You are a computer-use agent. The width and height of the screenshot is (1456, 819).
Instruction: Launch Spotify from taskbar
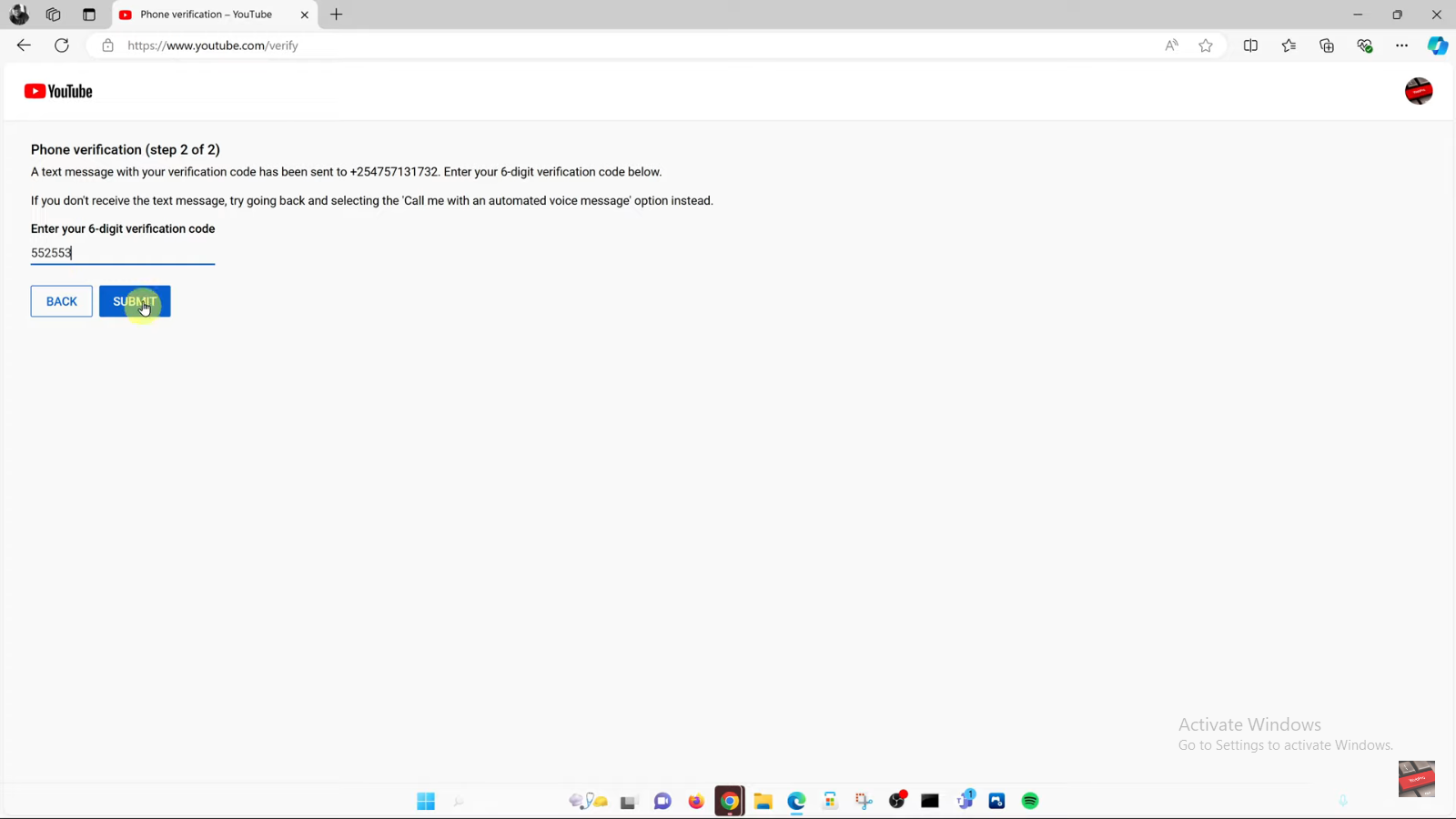pos(1030,801)
